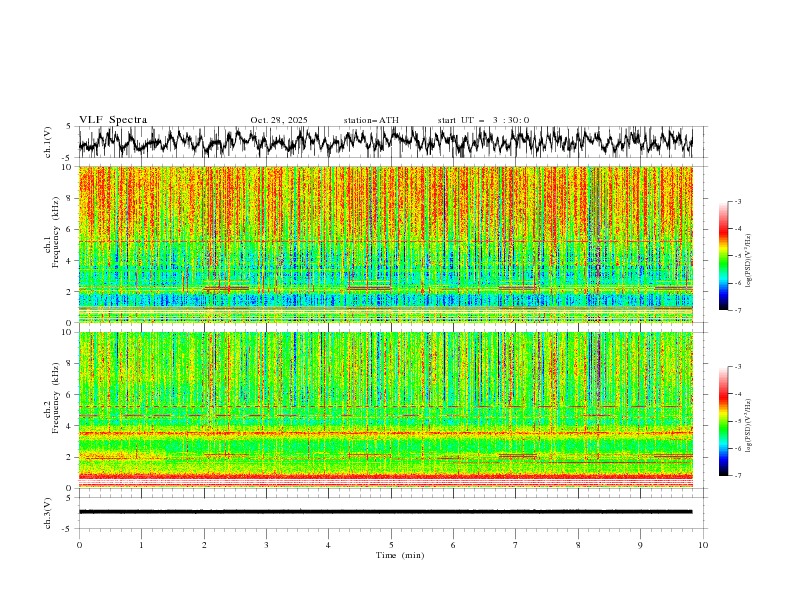The image size is (792, 612).
Task: Click the ch.1 voltage waveform trace panel
Action: tap(386, 142)
